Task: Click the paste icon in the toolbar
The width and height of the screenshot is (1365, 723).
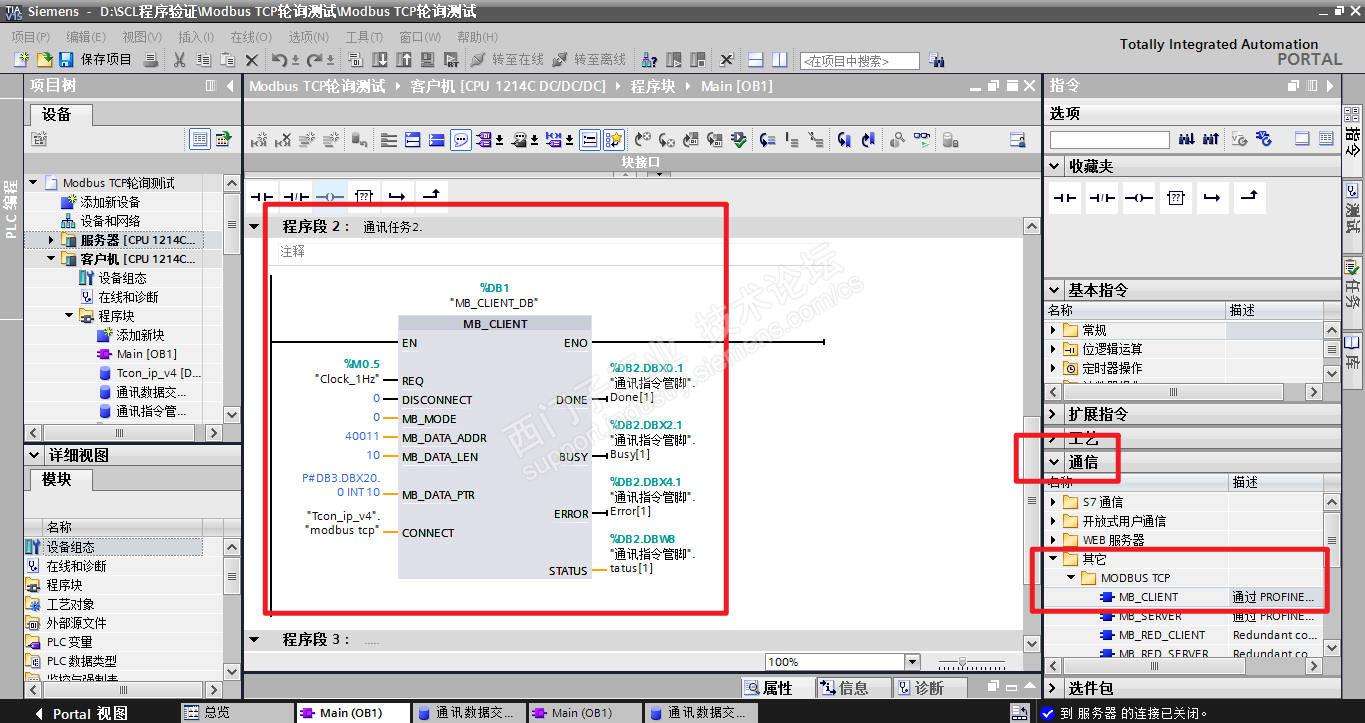Action: 227,60
